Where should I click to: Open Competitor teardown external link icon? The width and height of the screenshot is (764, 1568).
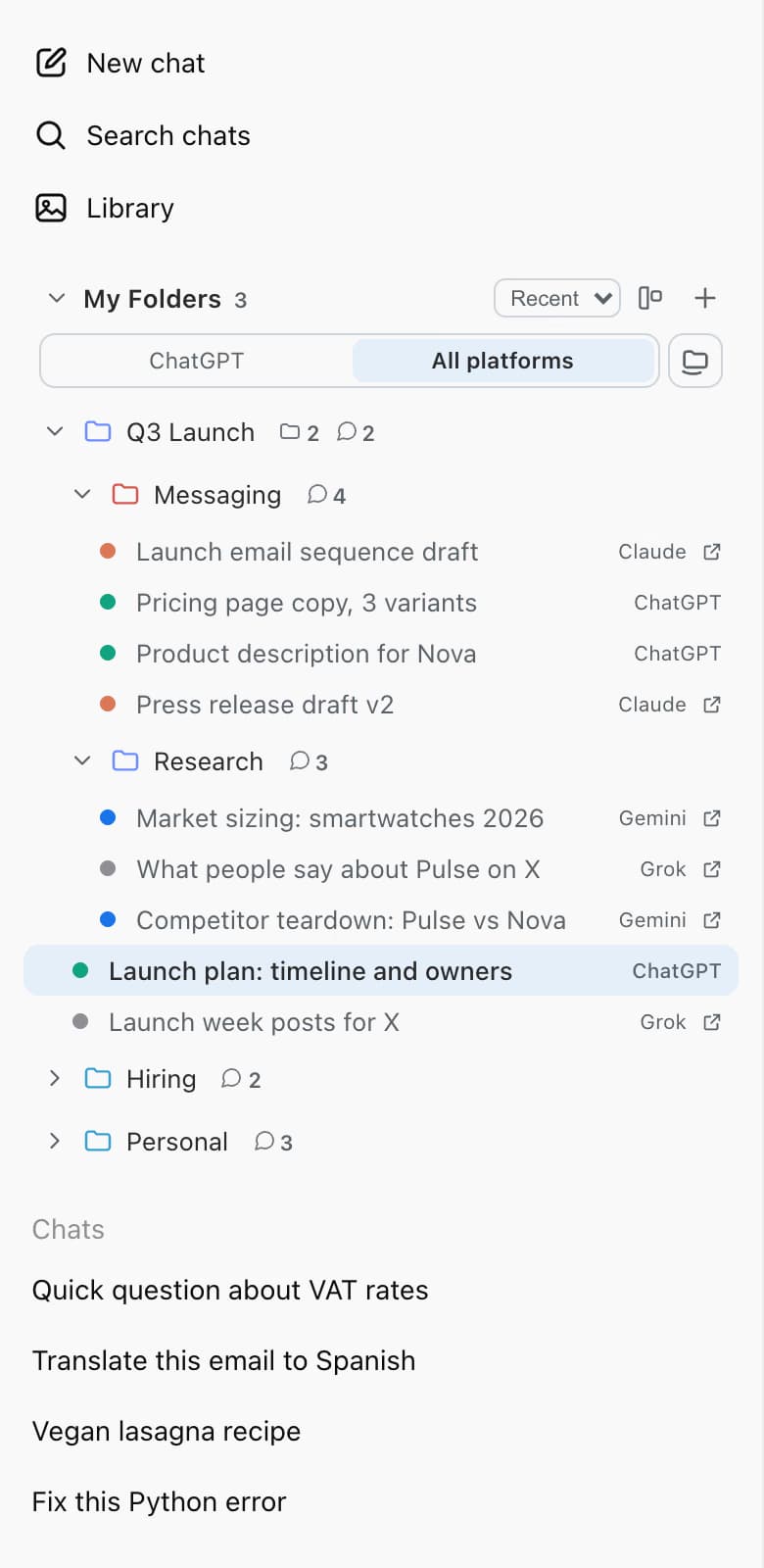pyautogui.click(x=712, y=920)
